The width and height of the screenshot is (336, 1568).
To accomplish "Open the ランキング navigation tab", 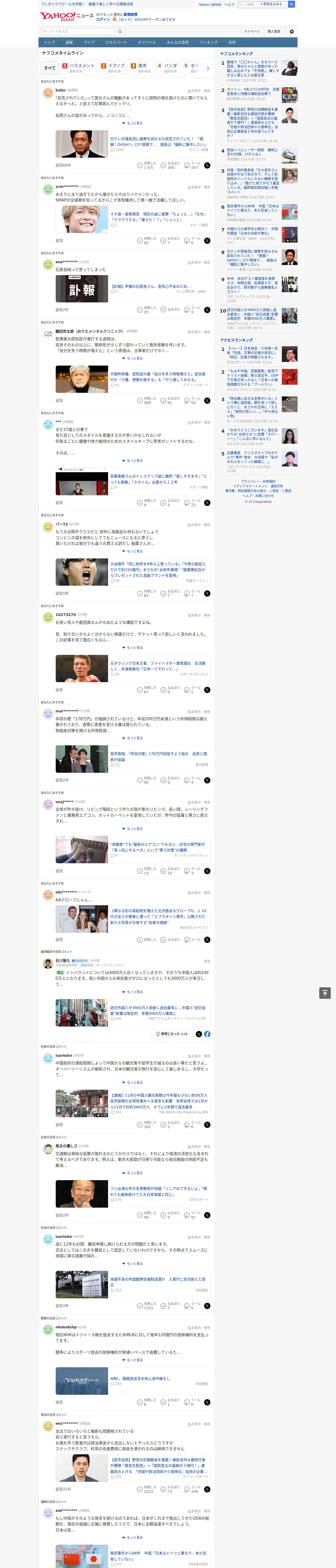I will click(x=209, y=43).
